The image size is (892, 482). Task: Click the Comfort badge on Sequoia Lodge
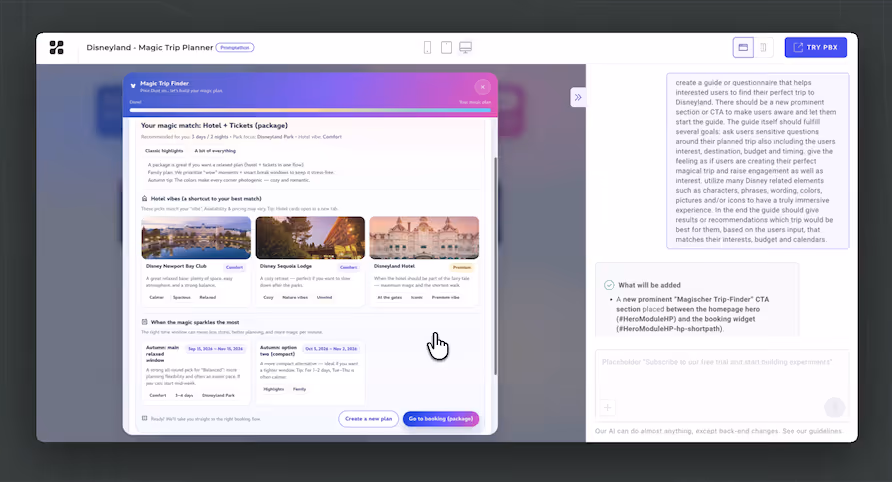coord(349,267)
